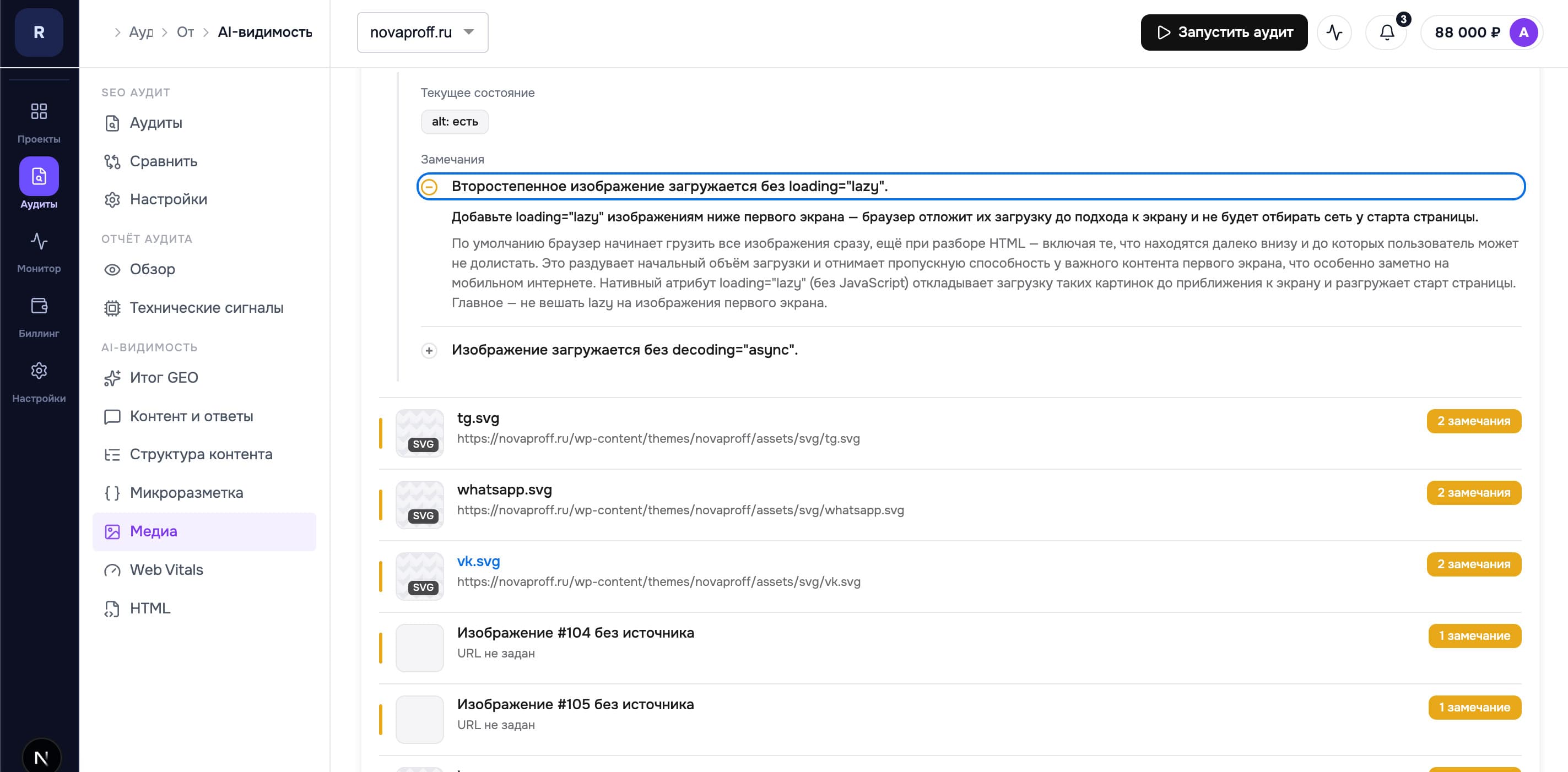Click the HTML file code icon
Viewport: 1568px width, 772px height.
tap(112, 608)
